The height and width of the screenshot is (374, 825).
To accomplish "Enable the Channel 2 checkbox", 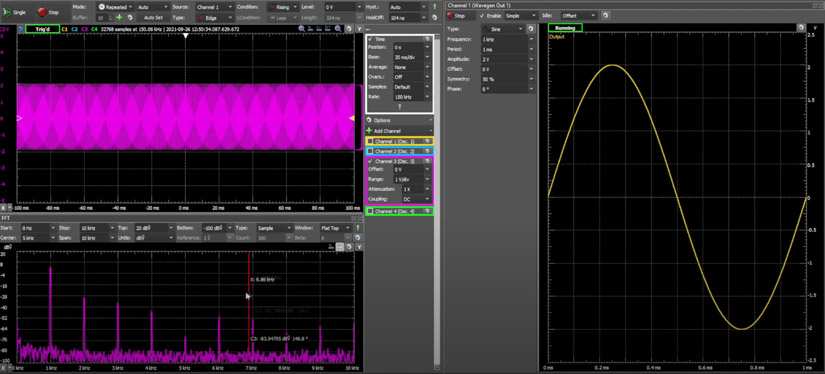I will click(370, 151).
